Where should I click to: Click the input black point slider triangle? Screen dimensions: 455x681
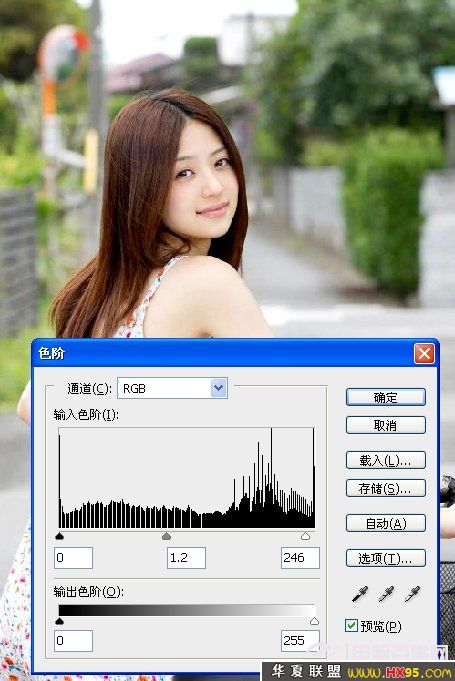59,536
